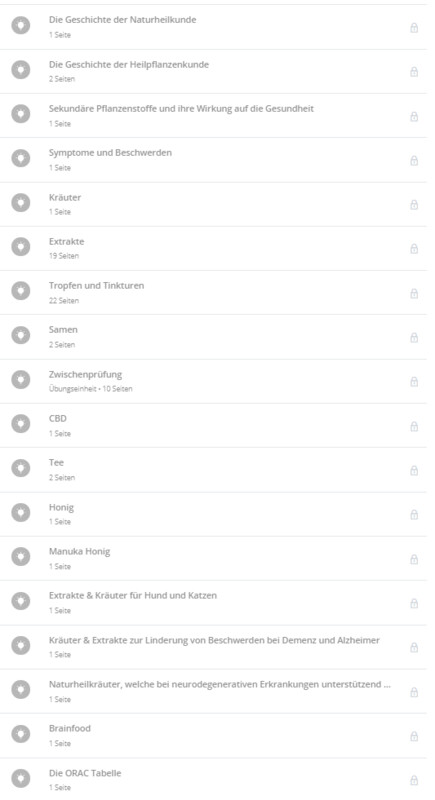
Task: Click the lightbulb icon beside Extrakte lesson
Action: [21, 247]
